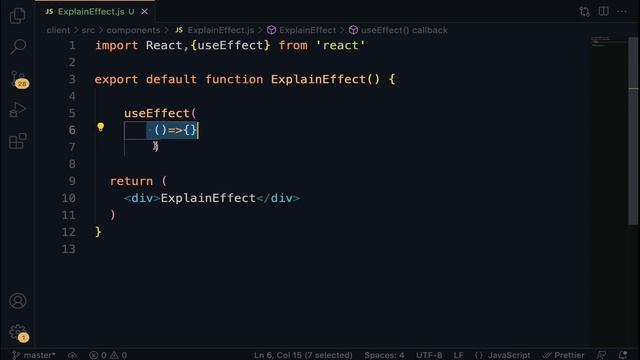
Task: Click Synchronize Changes cloud icon
Action: pos(72,355)
